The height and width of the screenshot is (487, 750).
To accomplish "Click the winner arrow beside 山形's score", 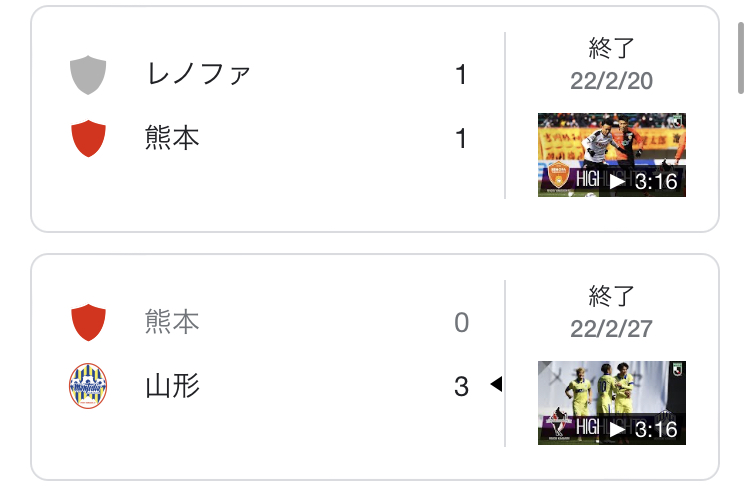I will [x=495, y=385].
